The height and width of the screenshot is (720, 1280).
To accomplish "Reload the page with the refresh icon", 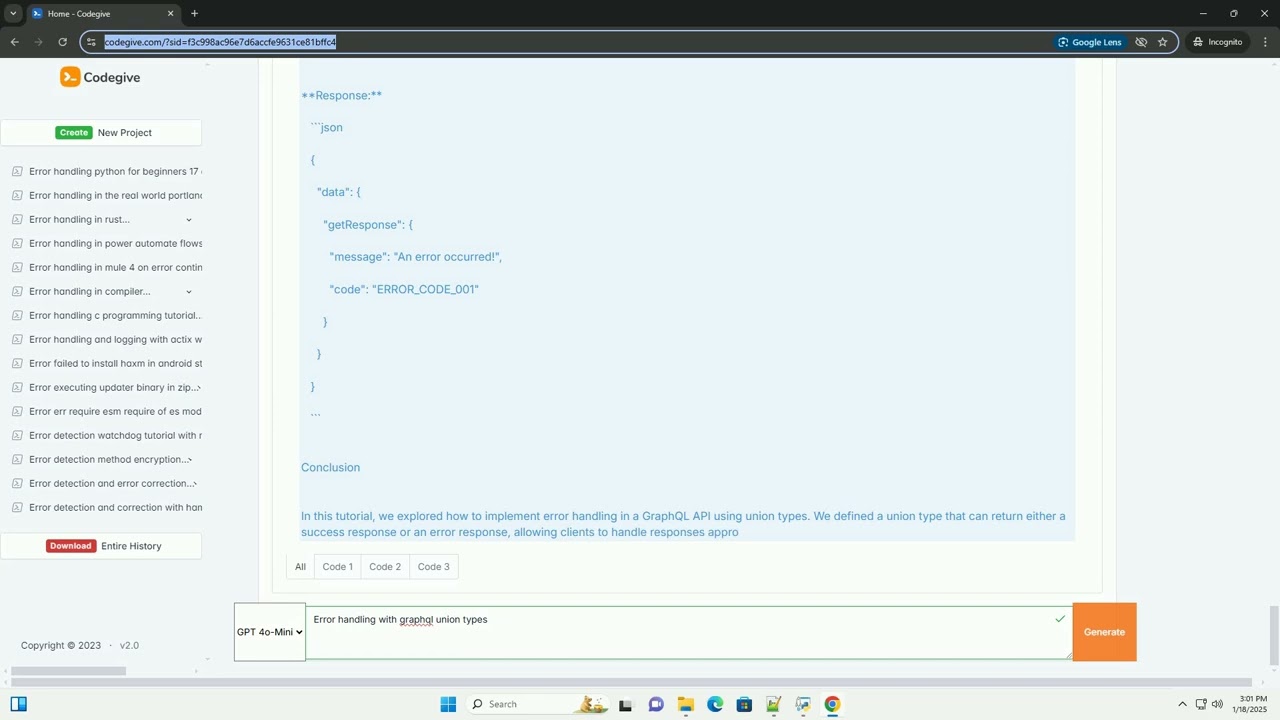I will [62, 42].
